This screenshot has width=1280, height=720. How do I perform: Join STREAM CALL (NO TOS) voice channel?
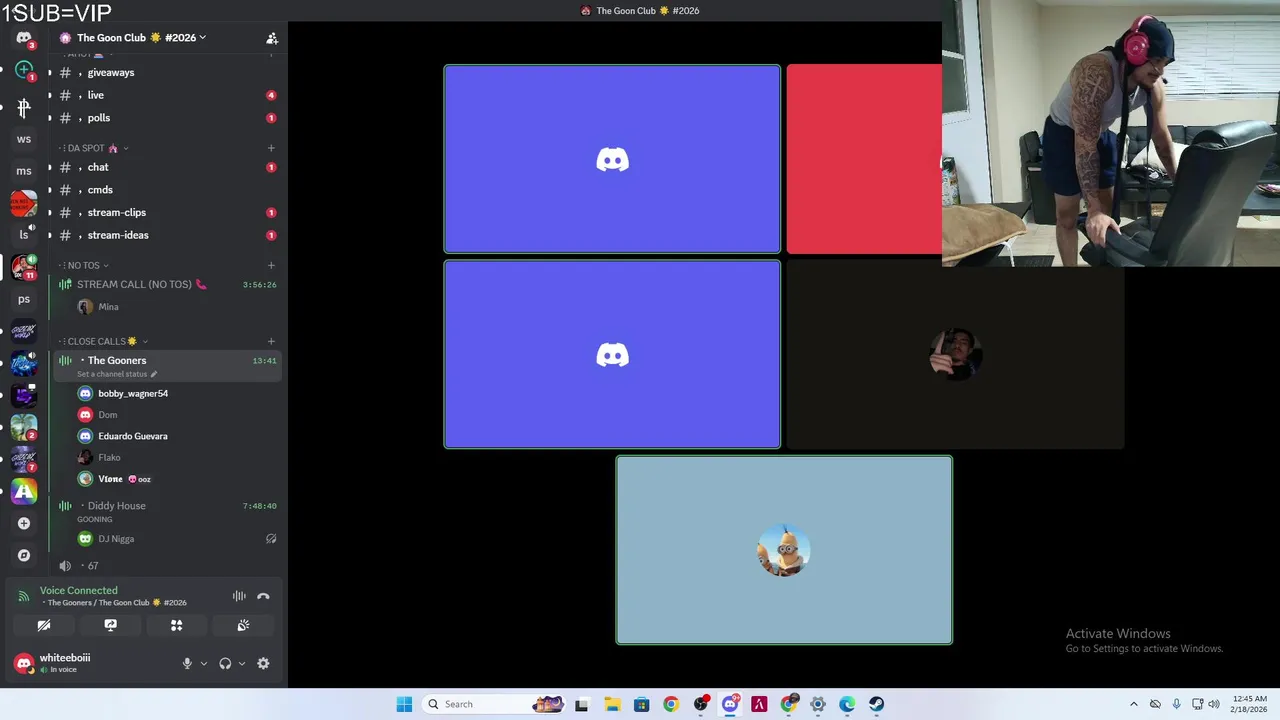point(167,284)
